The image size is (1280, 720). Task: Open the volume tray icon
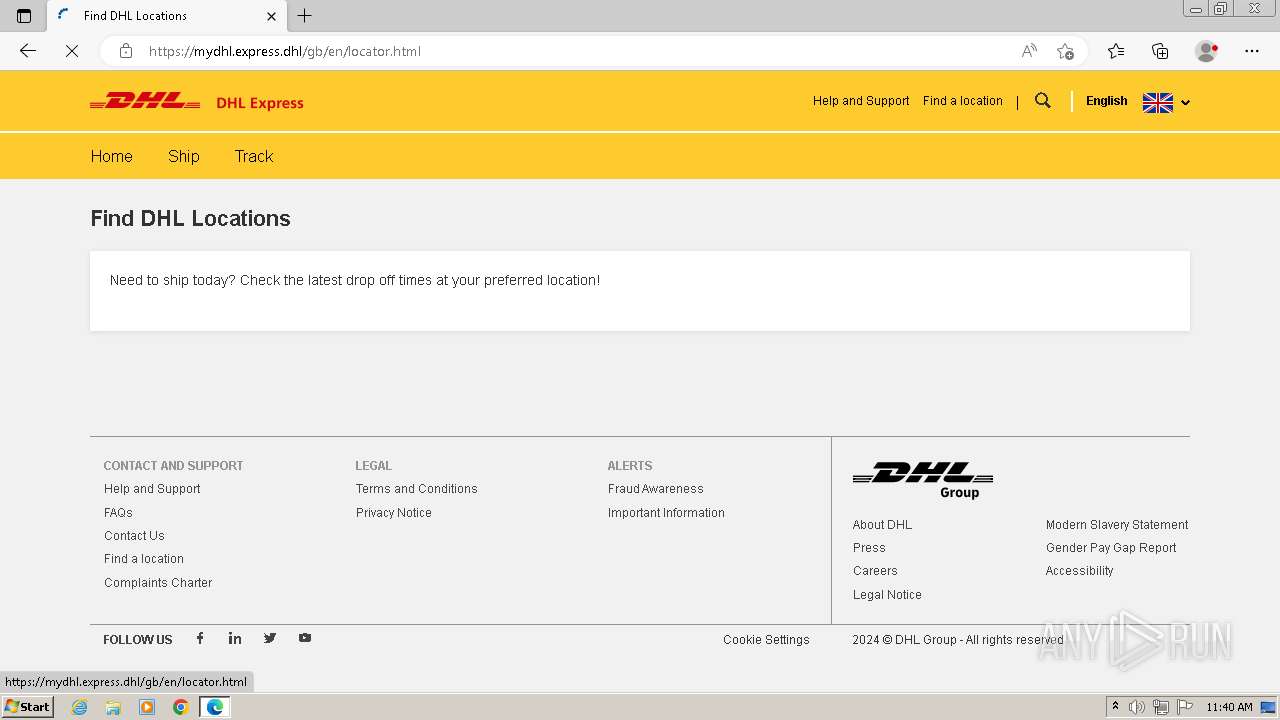pyautogui.click(x=1137, y=707)
